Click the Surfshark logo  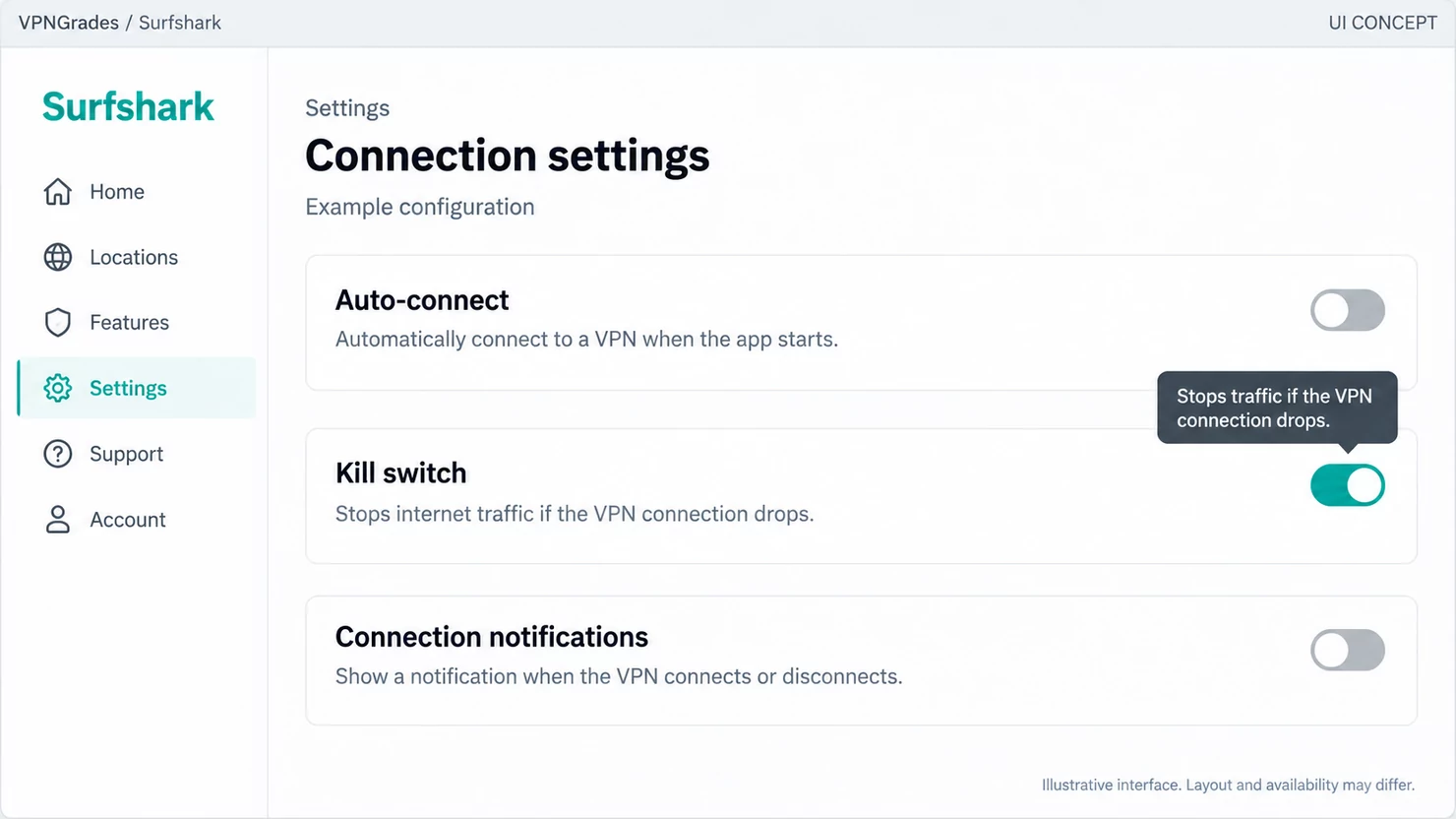[128, 106]
